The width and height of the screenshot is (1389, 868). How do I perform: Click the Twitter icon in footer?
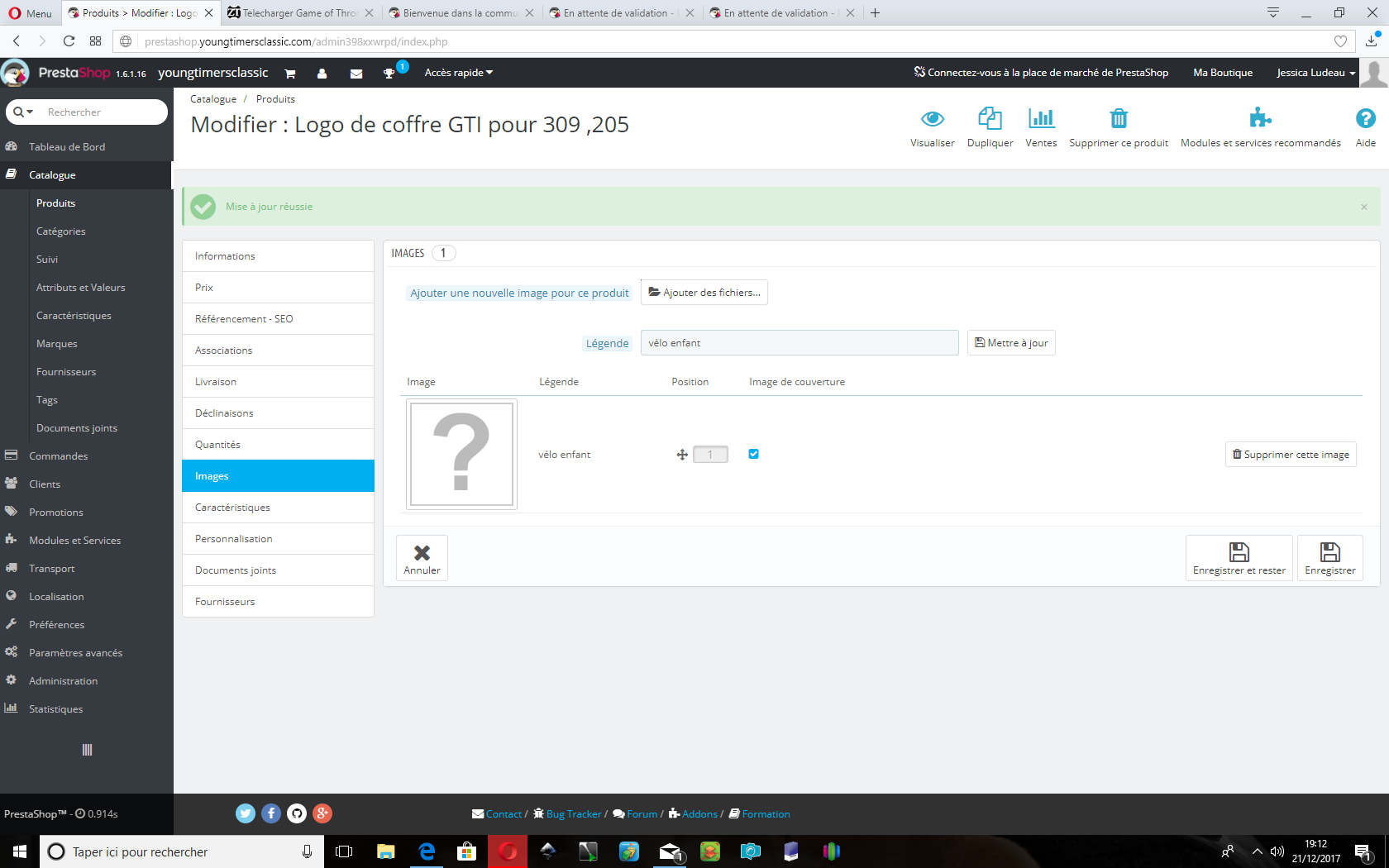[x=246, y=813]
